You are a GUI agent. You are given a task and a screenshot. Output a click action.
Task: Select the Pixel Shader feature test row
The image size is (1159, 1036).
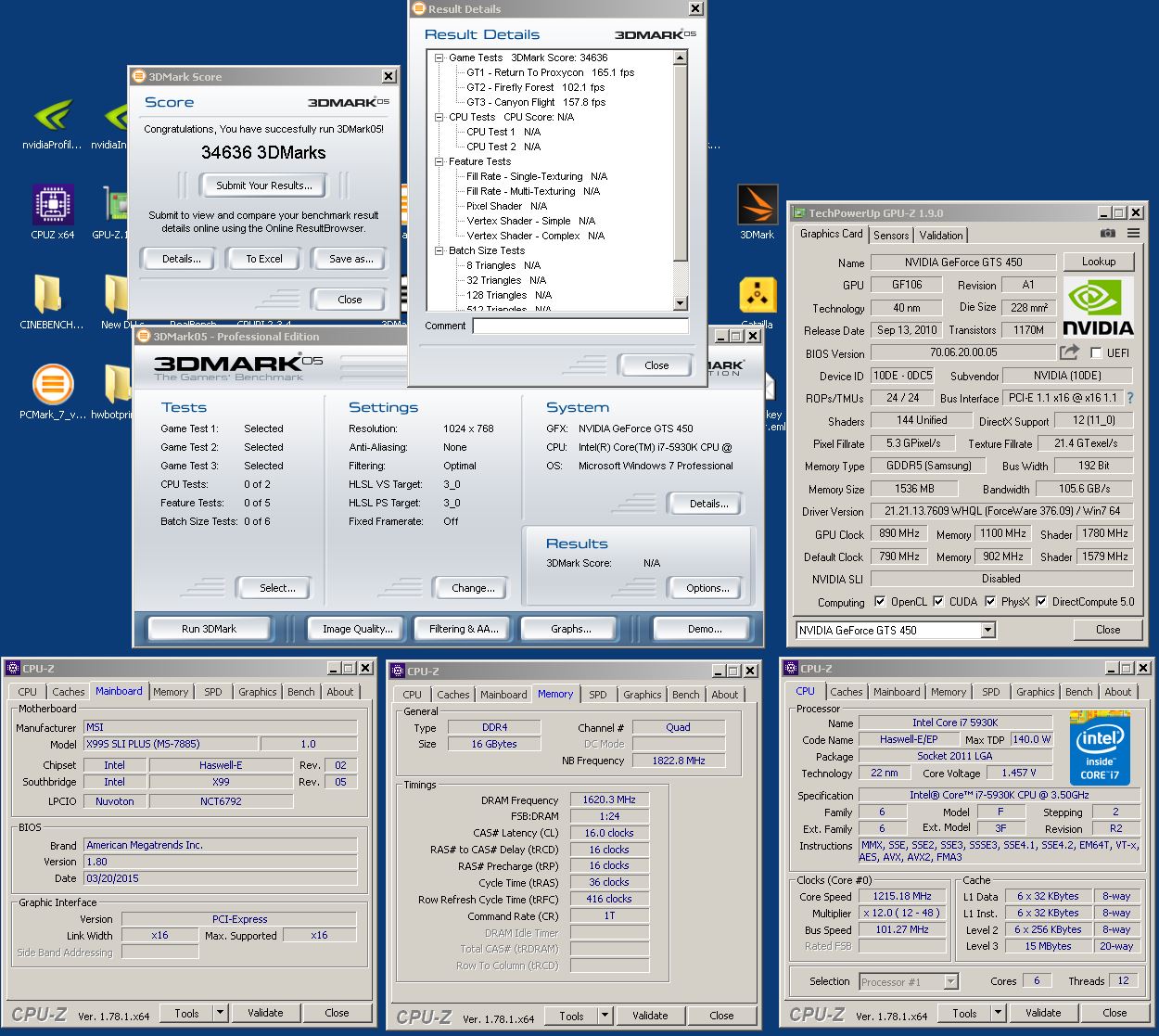coord(506,206)
